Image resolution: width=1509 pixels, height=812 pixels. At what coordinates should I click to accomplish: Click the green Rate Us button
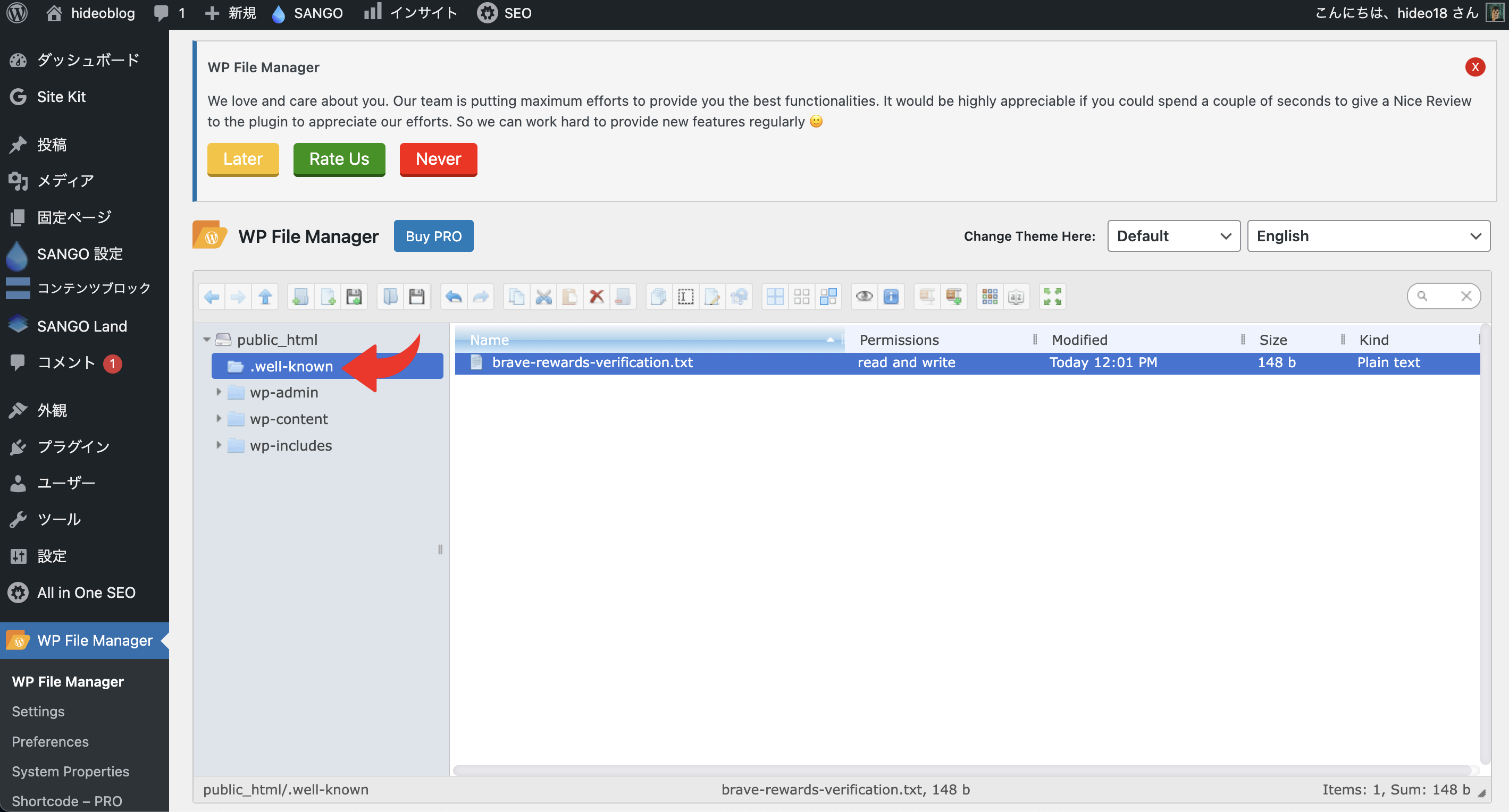[339, 159]
